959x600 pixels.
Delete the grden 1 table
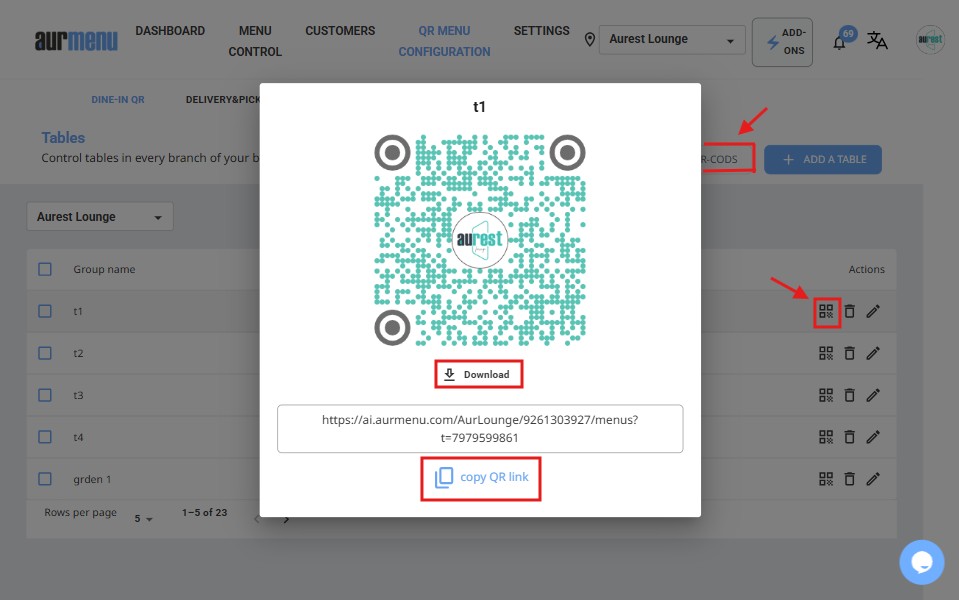click(849, 479)
